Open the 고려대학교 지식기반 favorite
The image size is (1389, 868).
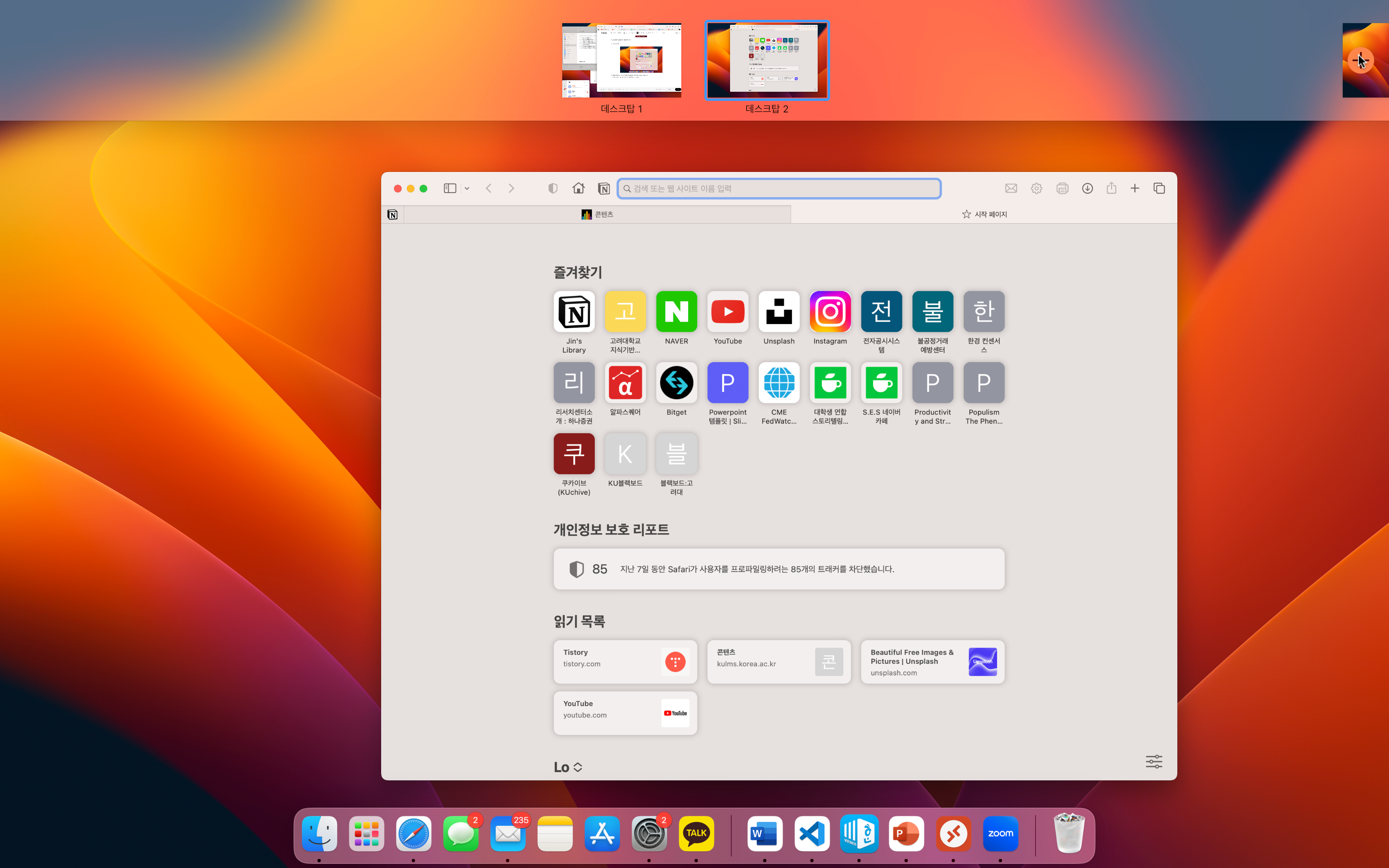pos(625,322)
